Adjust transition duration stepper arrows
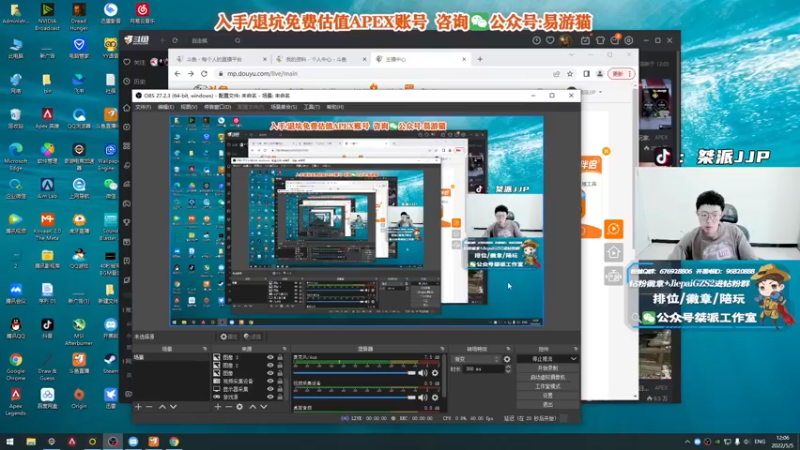800x450 pixels. tap(508, 369)
